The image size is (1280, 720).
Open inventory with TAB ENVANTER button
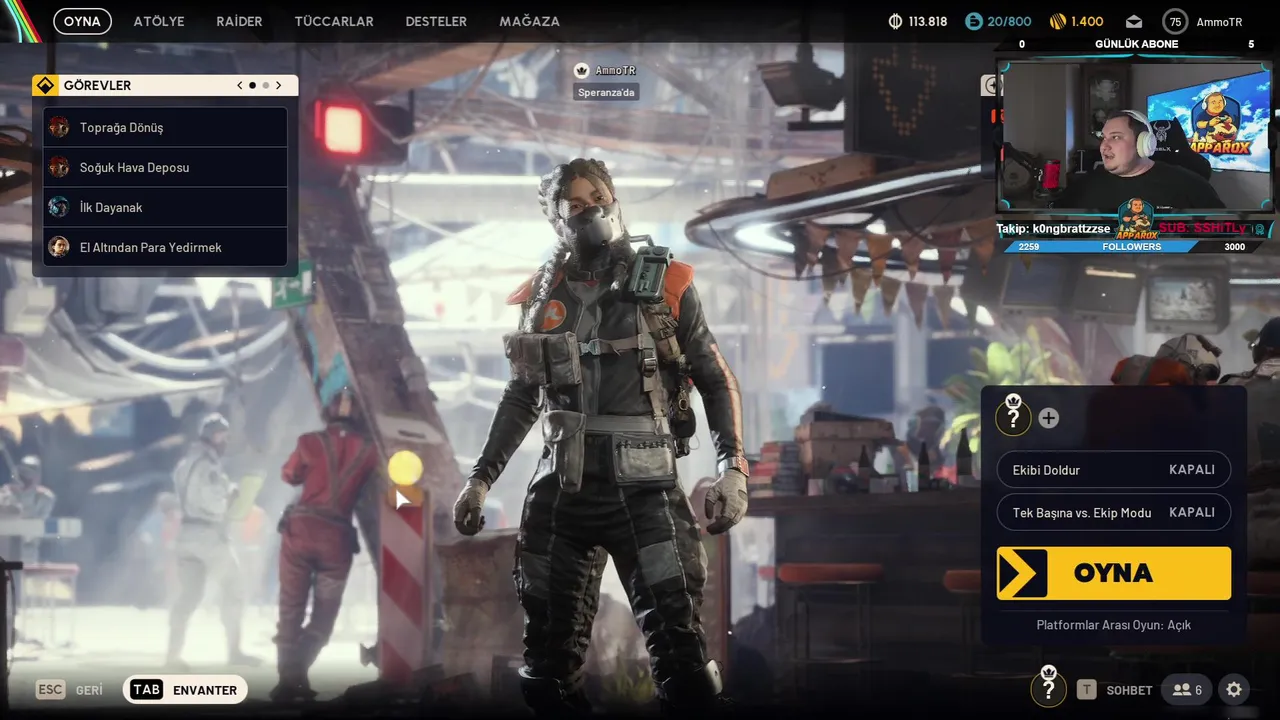(x=185, y=690)
